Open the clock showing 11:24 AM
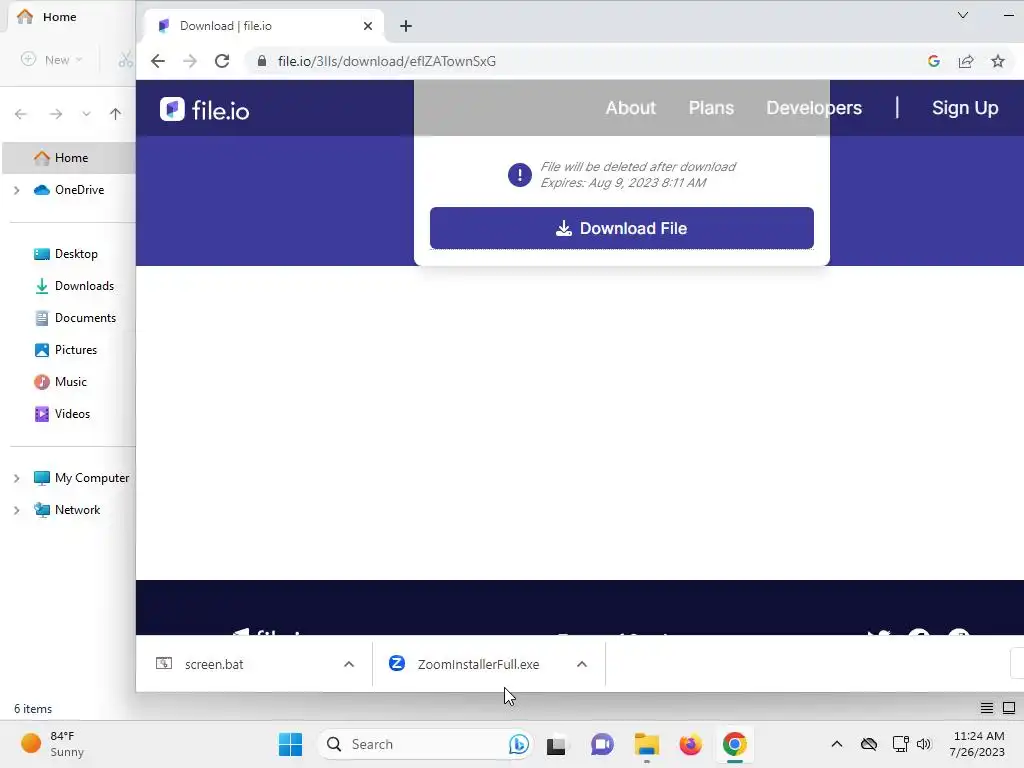Screen dimensions: 1024x768 tap(978, 744)
